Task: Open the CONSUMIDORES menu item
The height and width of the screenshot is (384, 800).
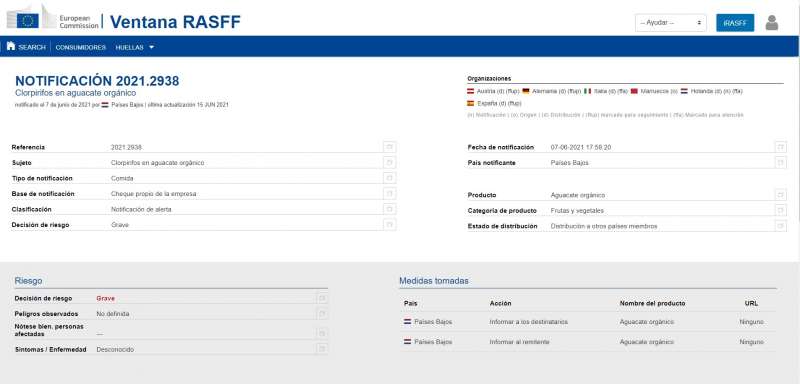Action: (x=81, y=47)
